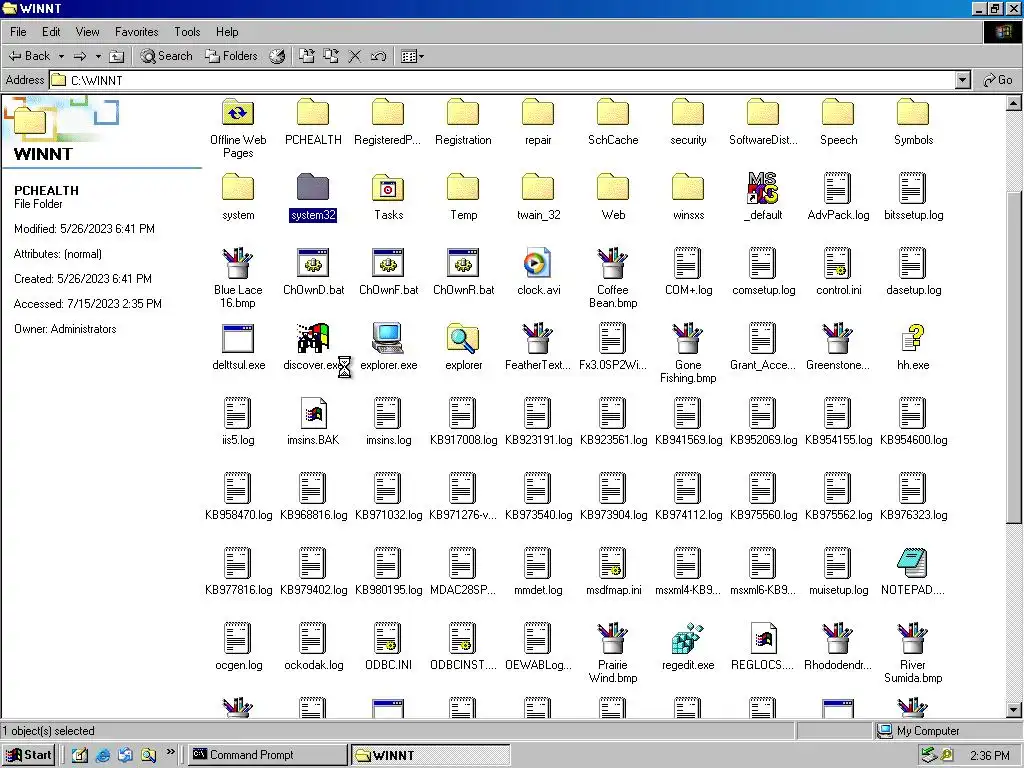Go up one folder level
The width and height of the screenshot is (1024, 768).
point(116,56)
